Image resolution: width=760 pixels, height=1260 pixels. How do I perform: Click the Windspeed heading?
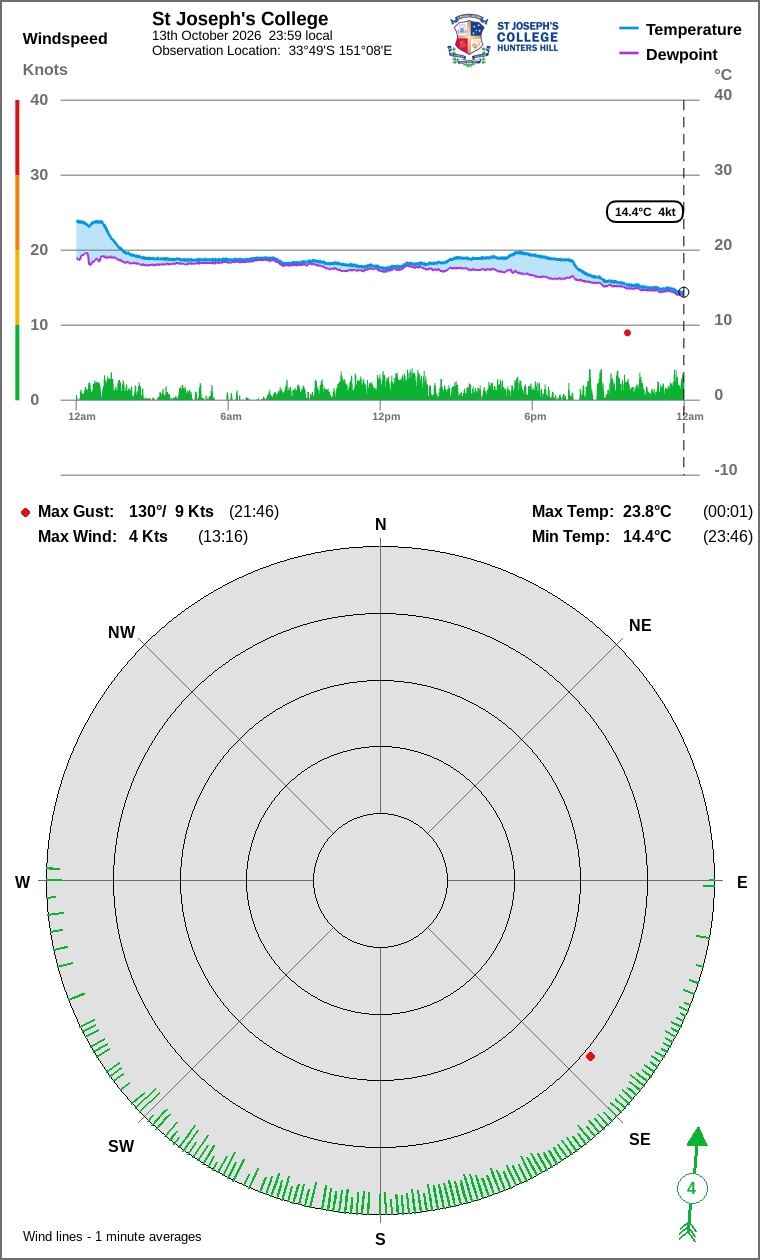click(x=65, y=39)
